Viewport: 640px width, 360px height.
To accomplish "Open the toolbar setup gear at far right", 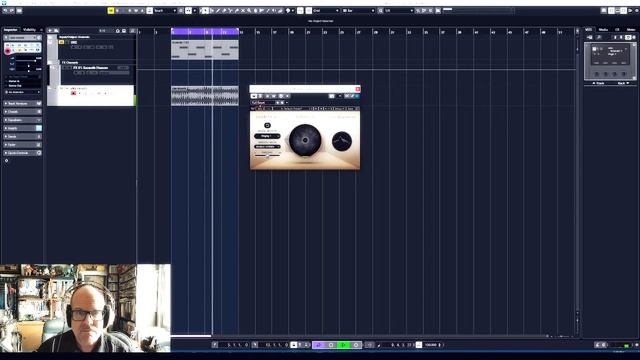I will pos(636,11).
